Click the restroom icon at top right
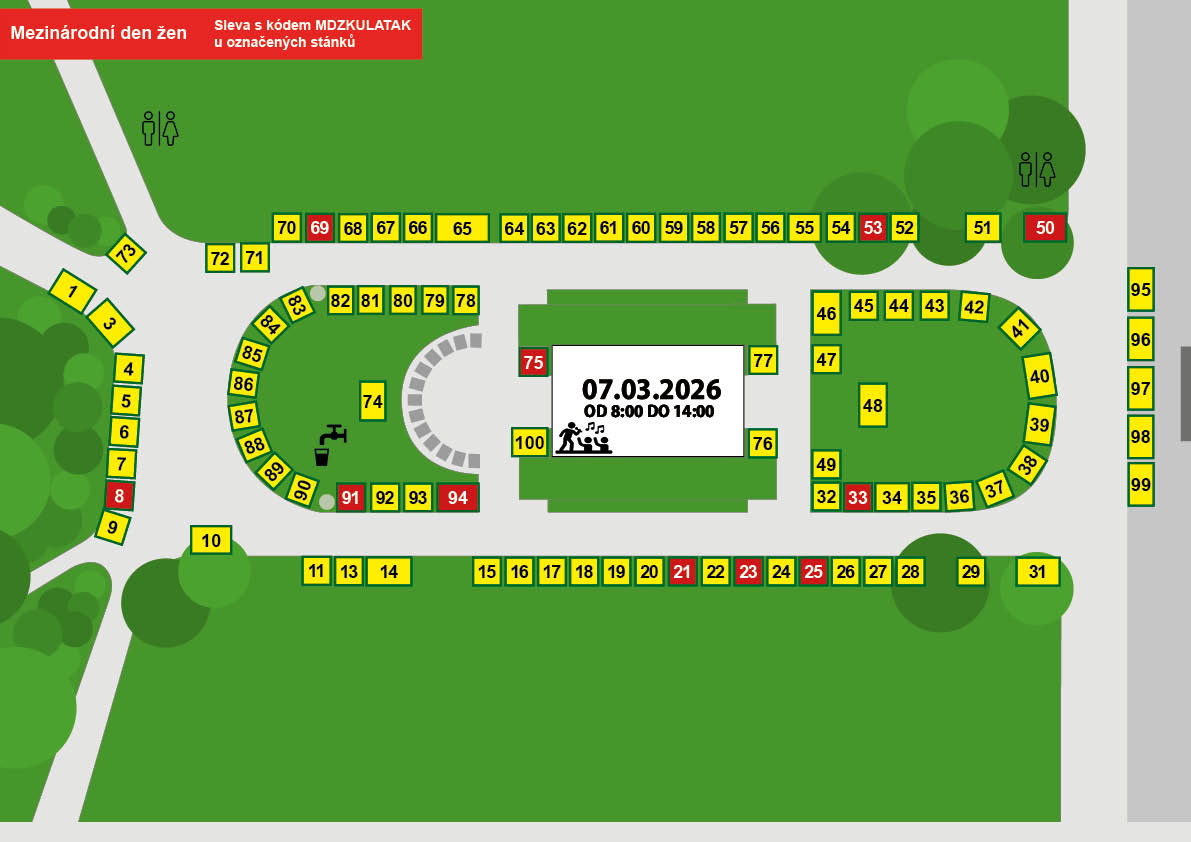The width and height of the screenshot is (1191, 842). [1037, 169]
